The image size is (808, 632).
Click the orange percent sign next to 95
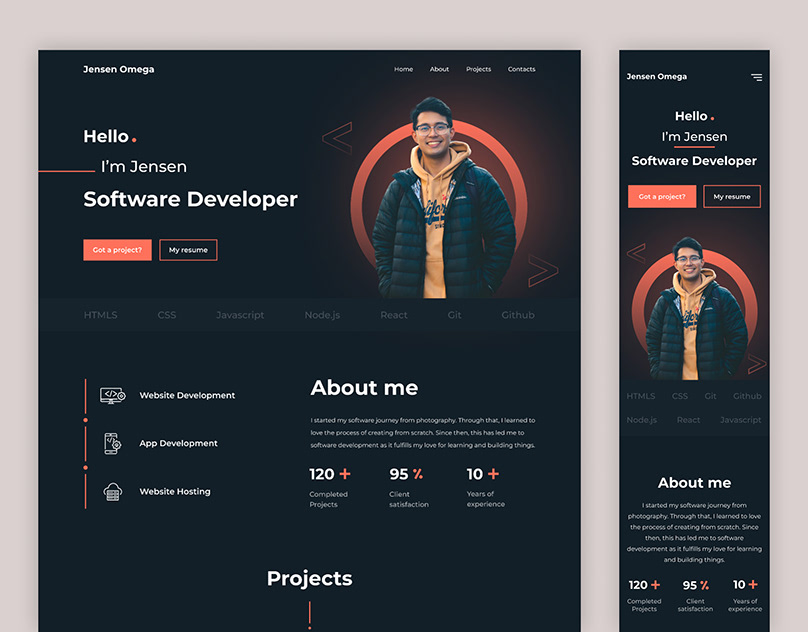click(x=418, y=474)
